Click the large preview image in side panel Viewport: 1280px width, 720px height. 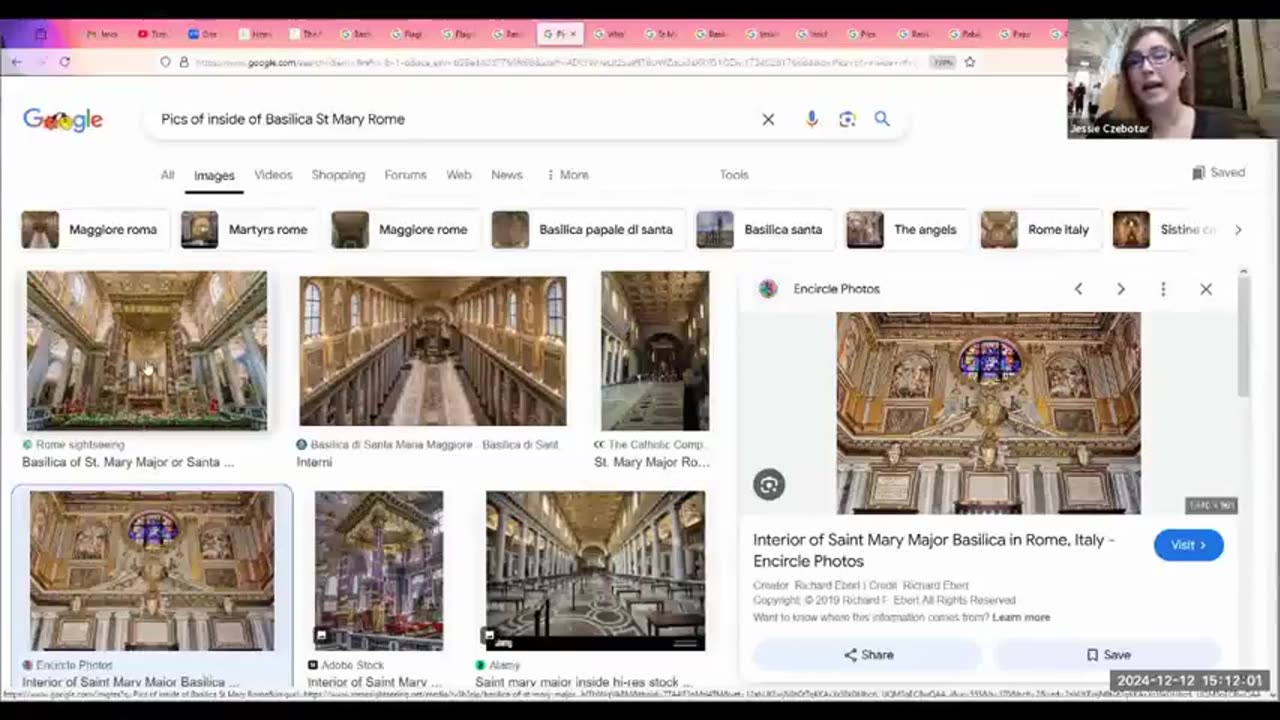[988, 413]
